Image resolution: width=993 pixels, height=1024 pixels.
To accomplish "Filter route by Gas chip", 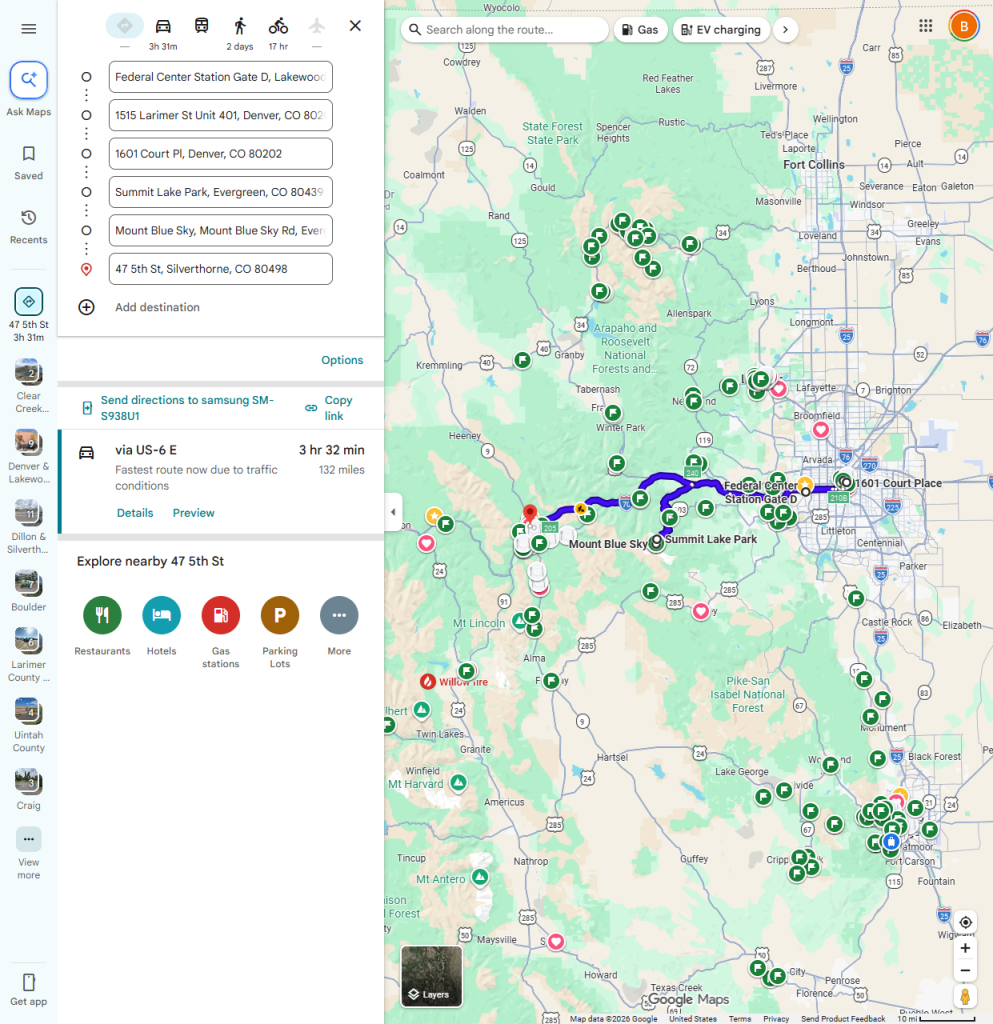I will (x=640, y=29).
